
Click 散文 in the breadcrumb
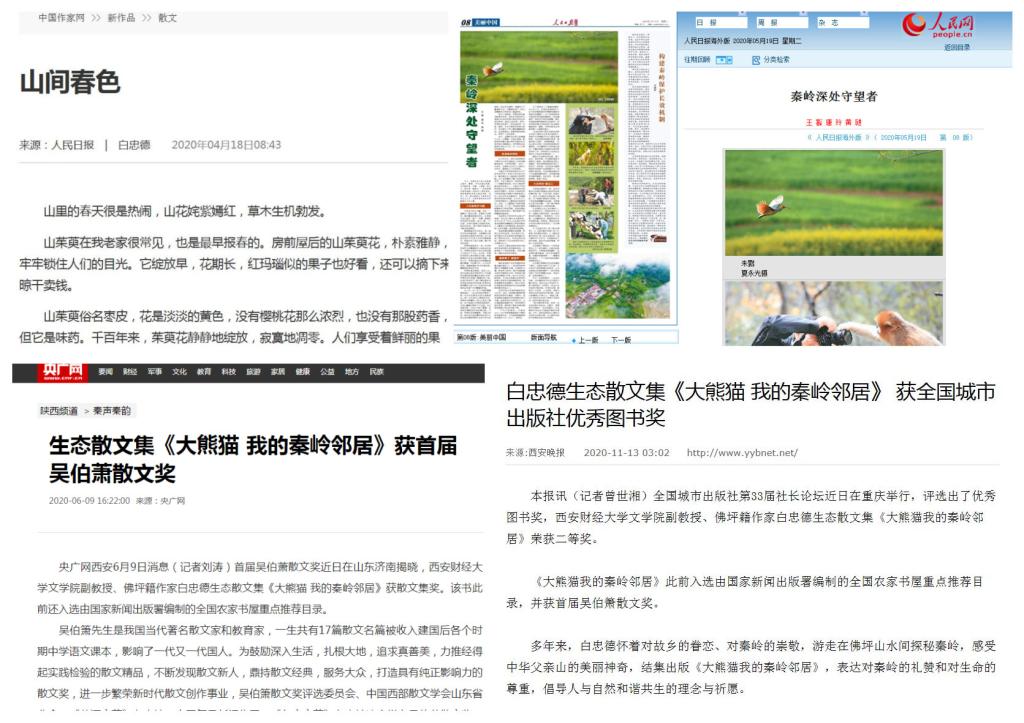tap(168, 18)
